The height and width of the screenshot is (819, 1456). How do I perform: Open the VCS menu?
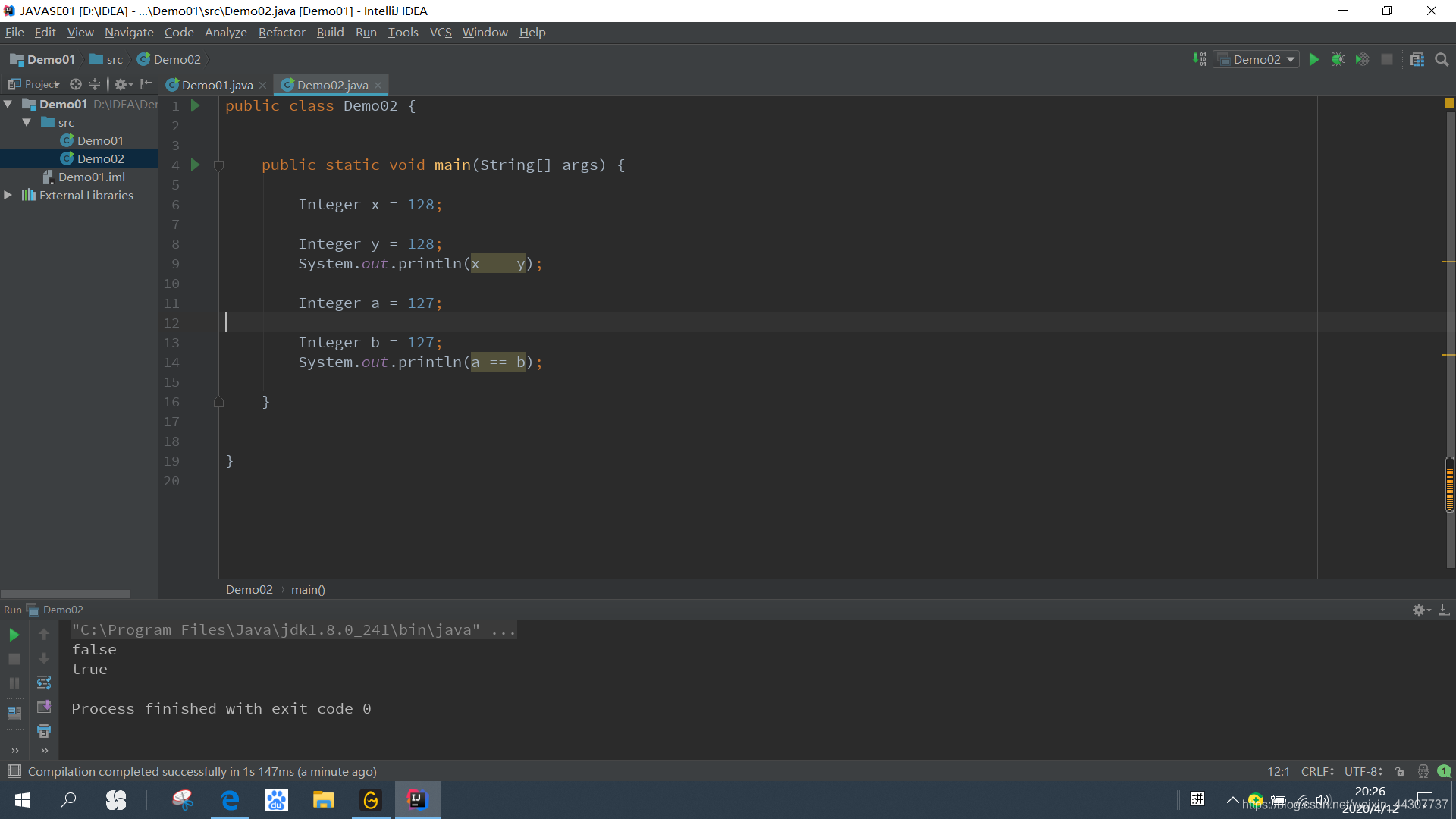pos(441,32)
